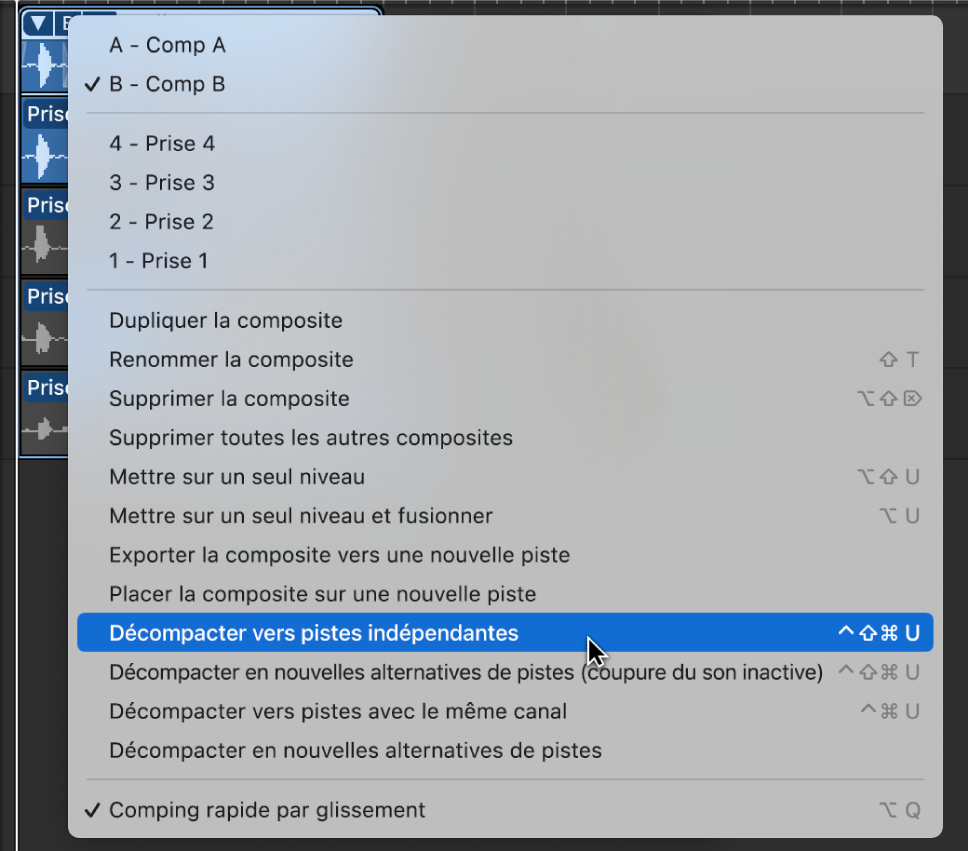Select take "4 - Prise 4"

point(162,143)
